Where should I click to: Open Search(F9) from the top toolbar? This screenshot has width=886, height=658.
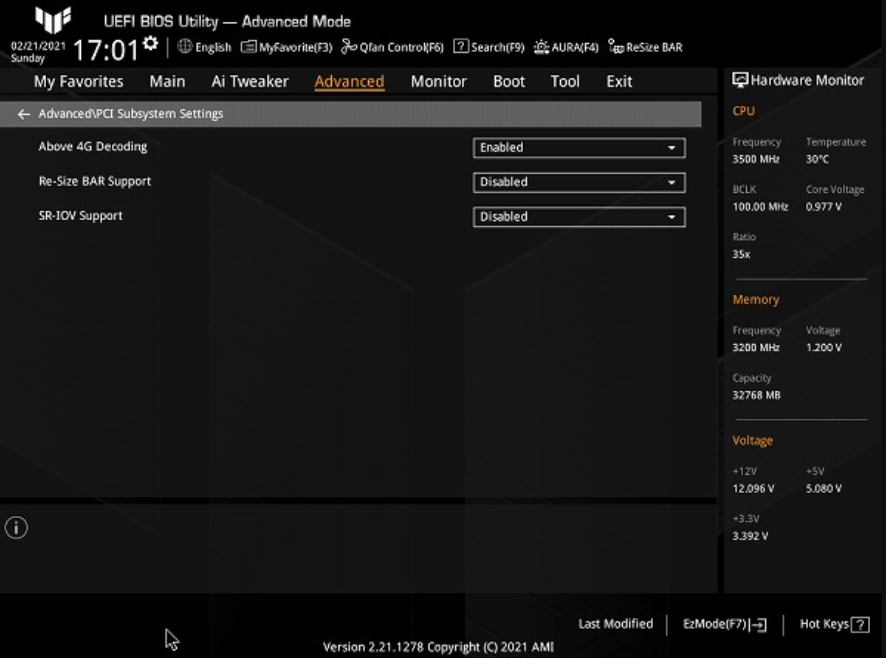[488, 47]
